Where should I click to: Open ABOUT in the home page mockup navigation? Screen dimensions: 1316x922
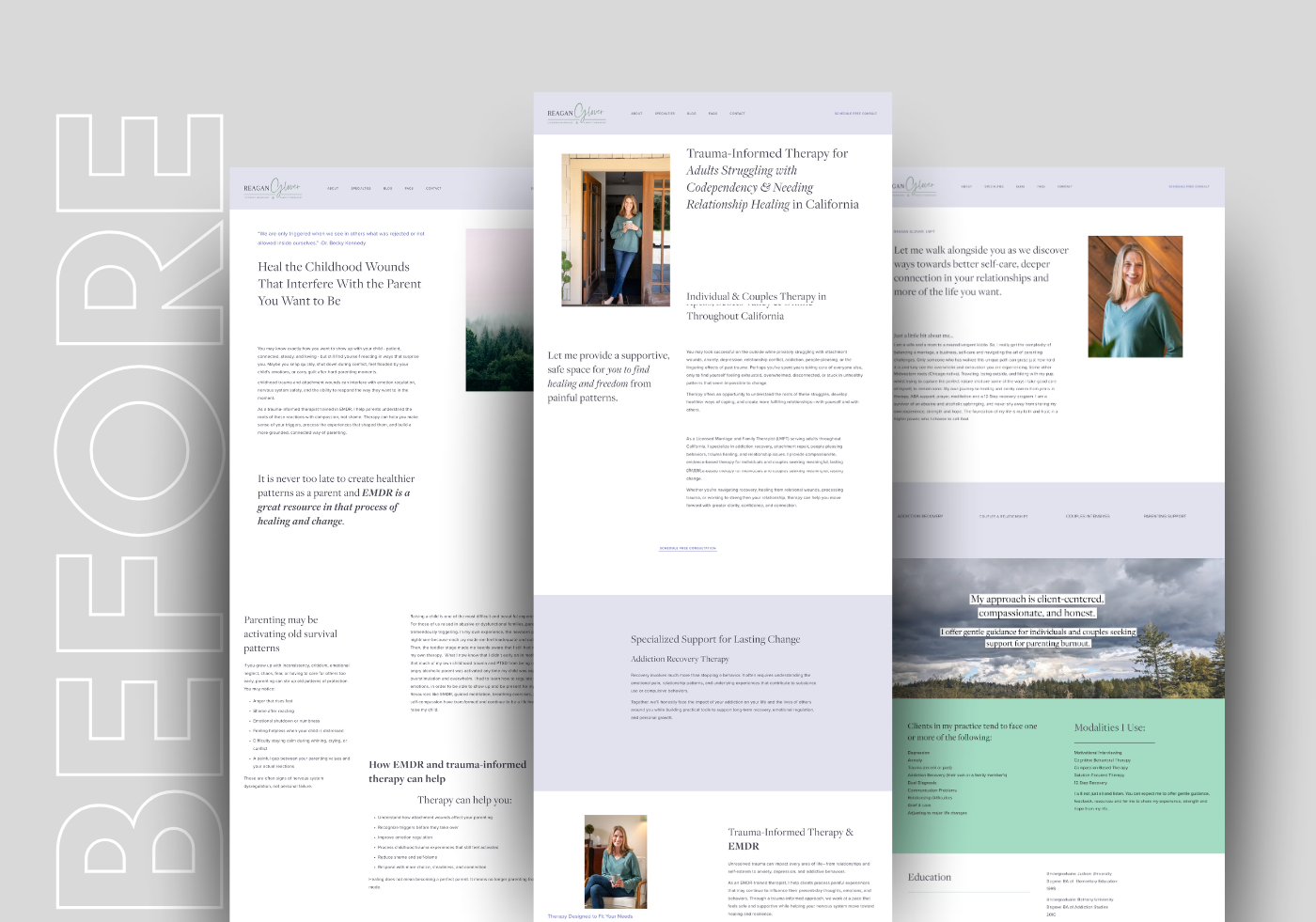click(x=636, y=114)
